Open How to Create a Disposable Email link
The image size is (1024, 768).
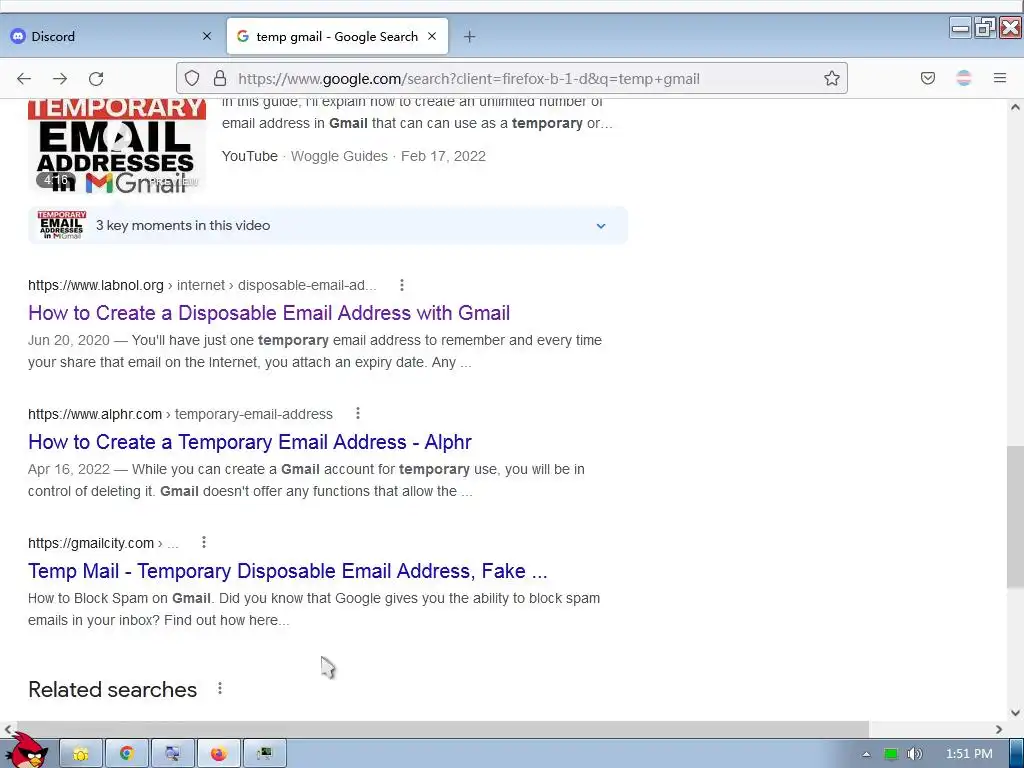click(x=269, y=313)
